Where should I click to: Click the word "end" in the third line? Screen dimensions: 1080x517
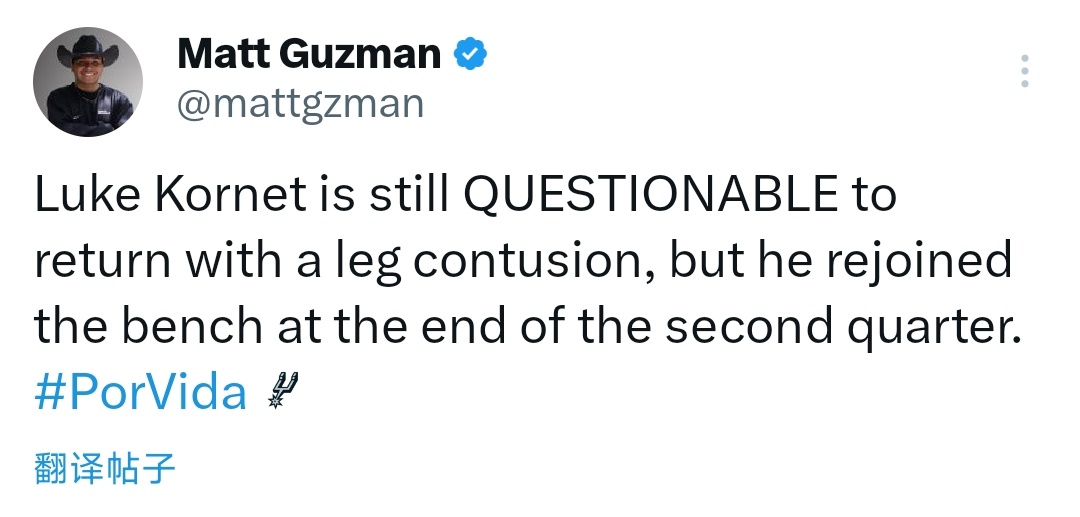click(x=477, y=326)
